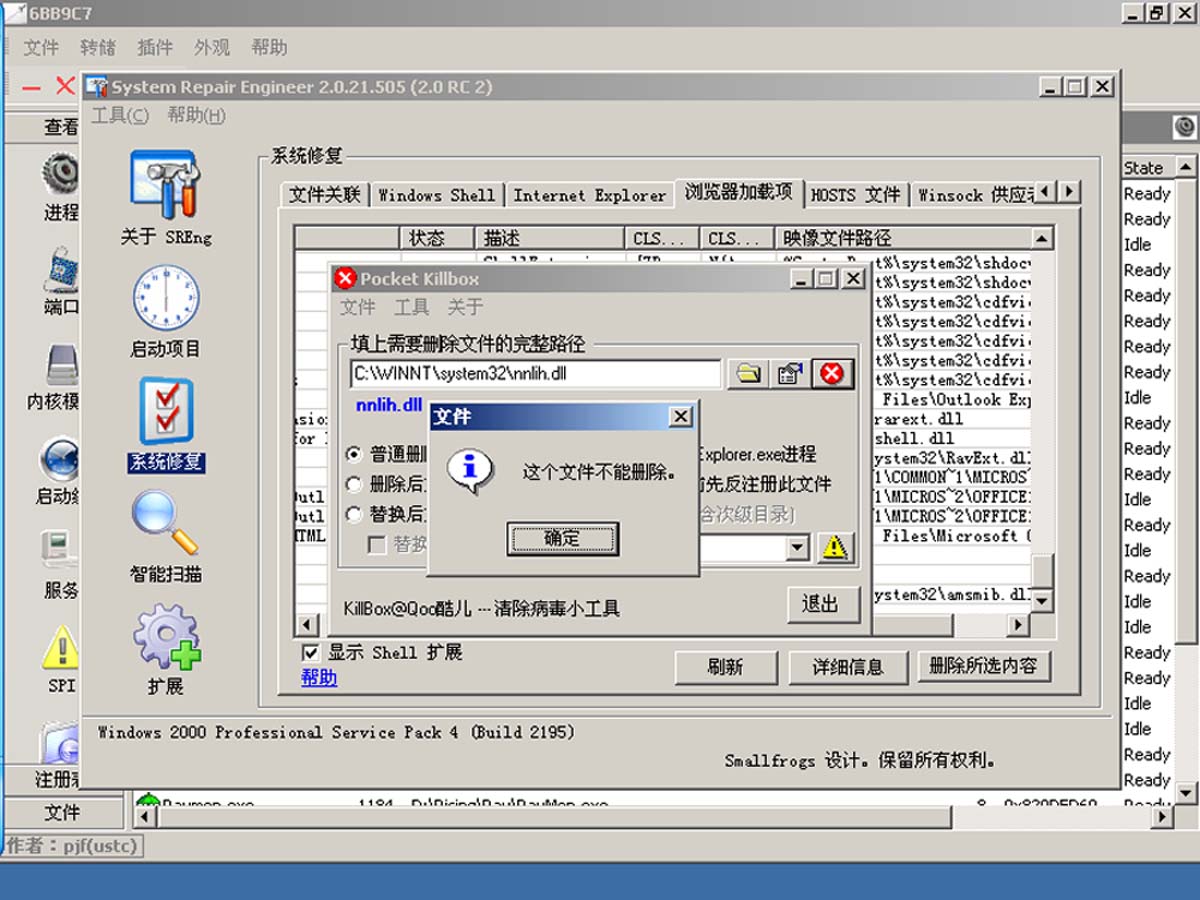Viewport: 1200px width, 900px height.
Task: Click the 详细信息 button
Action: tap(848, 666)
